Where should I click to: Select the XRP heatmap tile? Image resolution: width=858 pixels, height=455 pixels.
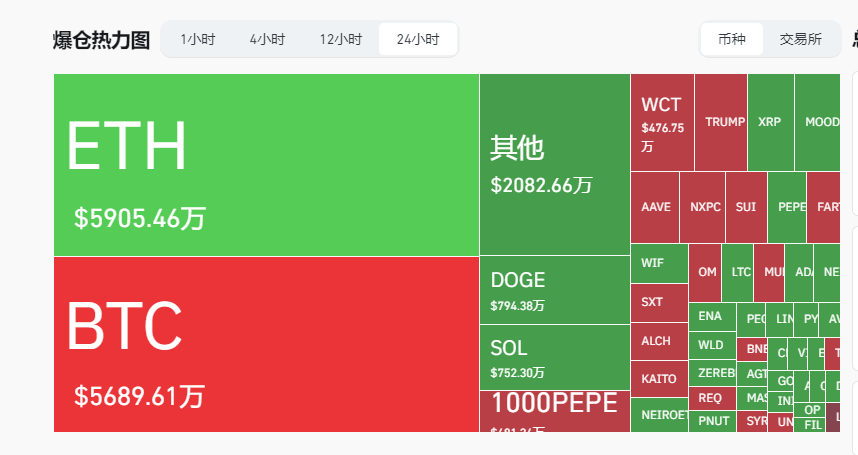pyautogui.click(x=770, y=122)
